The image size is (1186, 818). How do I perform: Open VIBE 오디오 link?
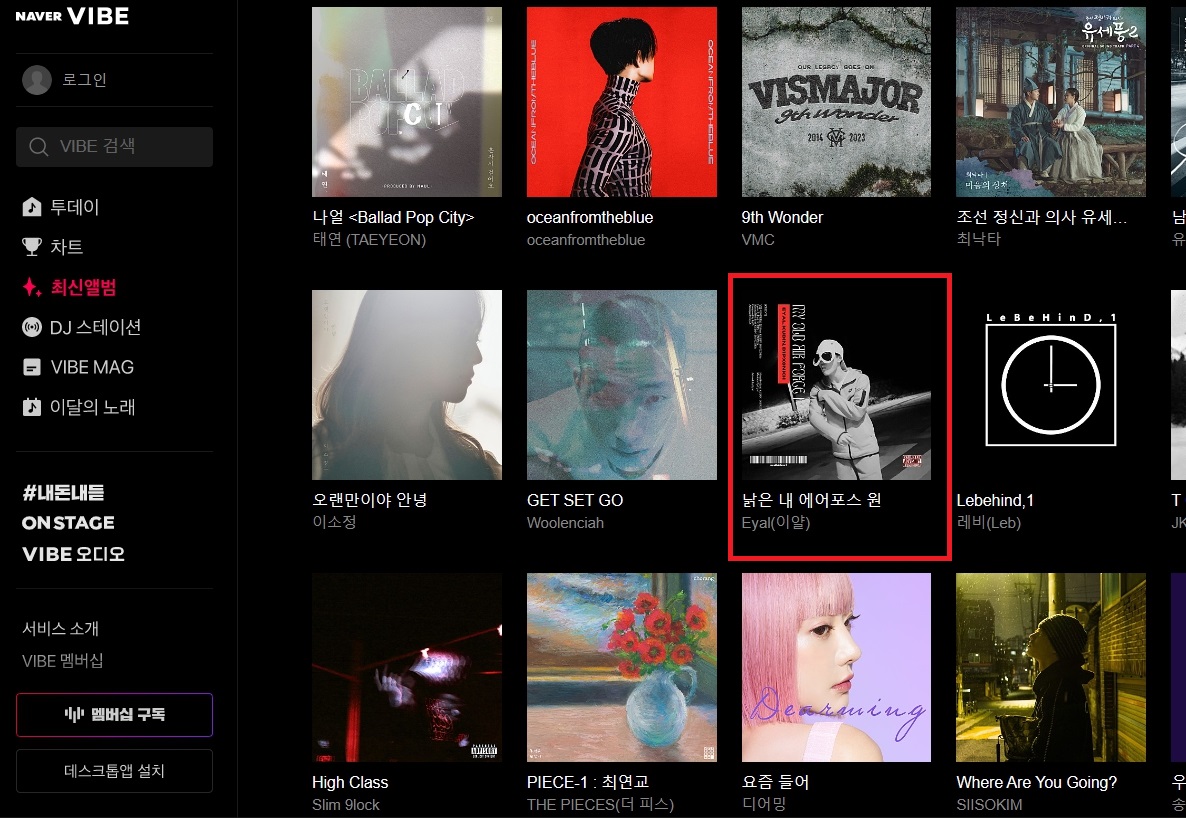73,554
